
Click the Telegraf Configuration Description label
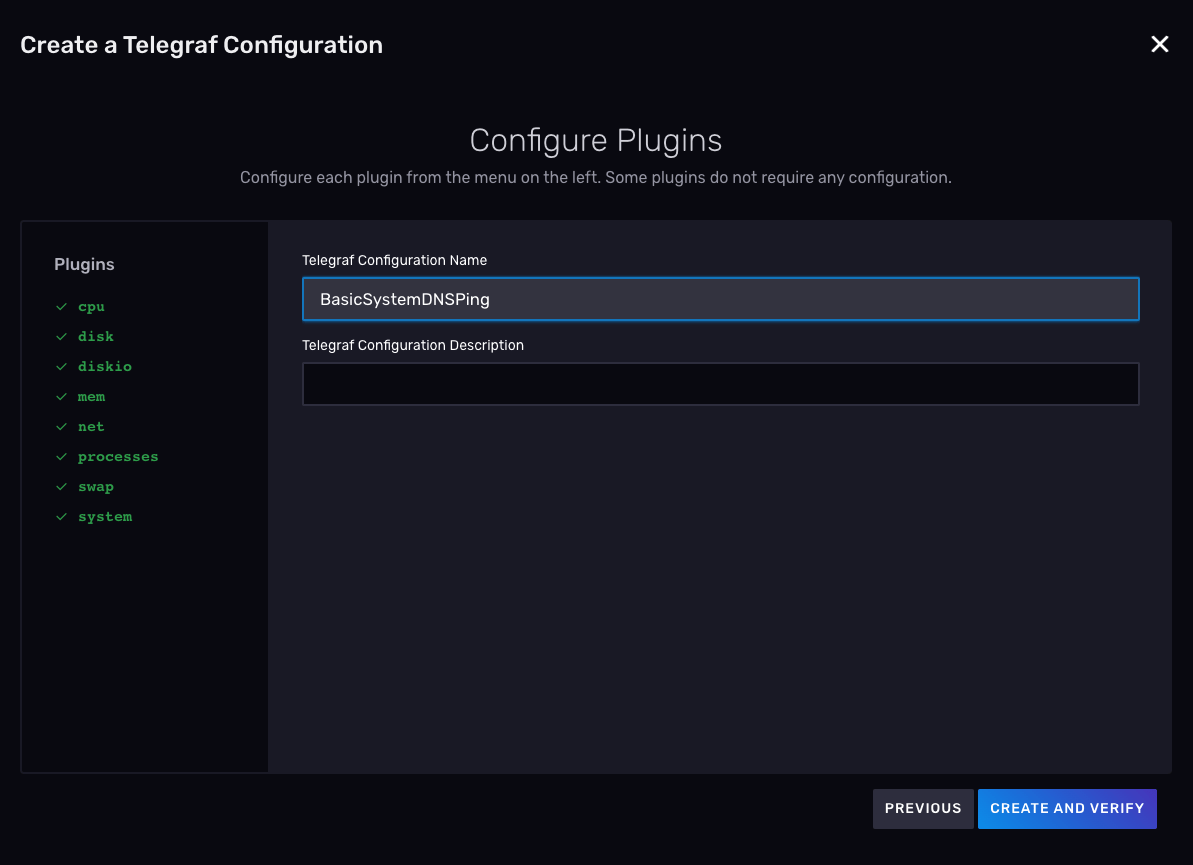(413, 345)
